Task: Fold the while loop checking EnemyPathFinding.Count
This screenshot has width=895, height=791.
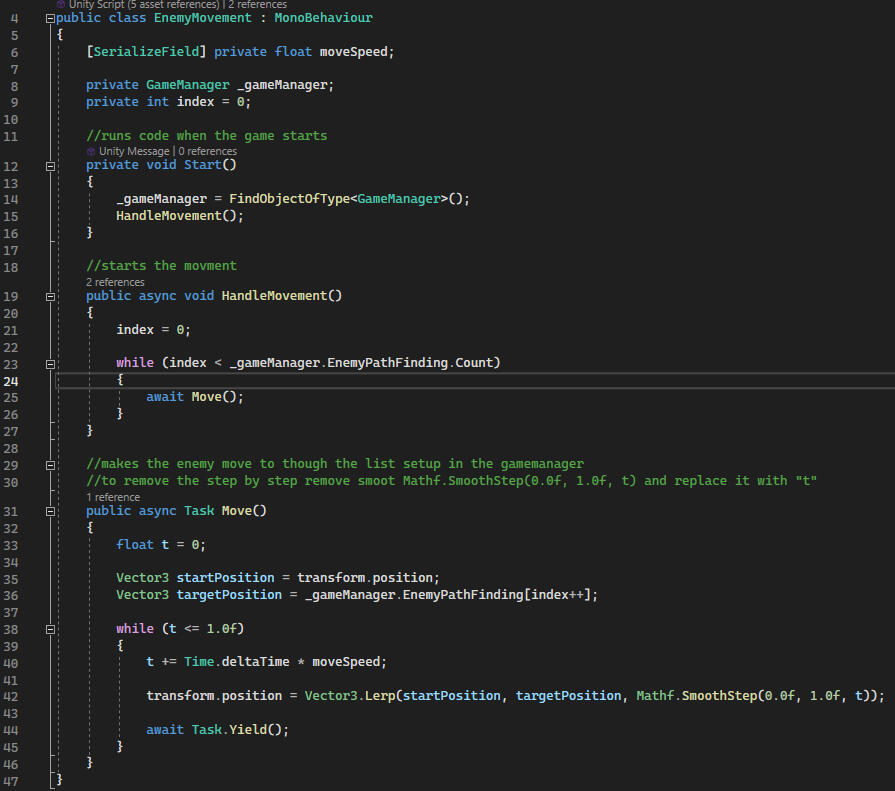Action: pos(50,362)
